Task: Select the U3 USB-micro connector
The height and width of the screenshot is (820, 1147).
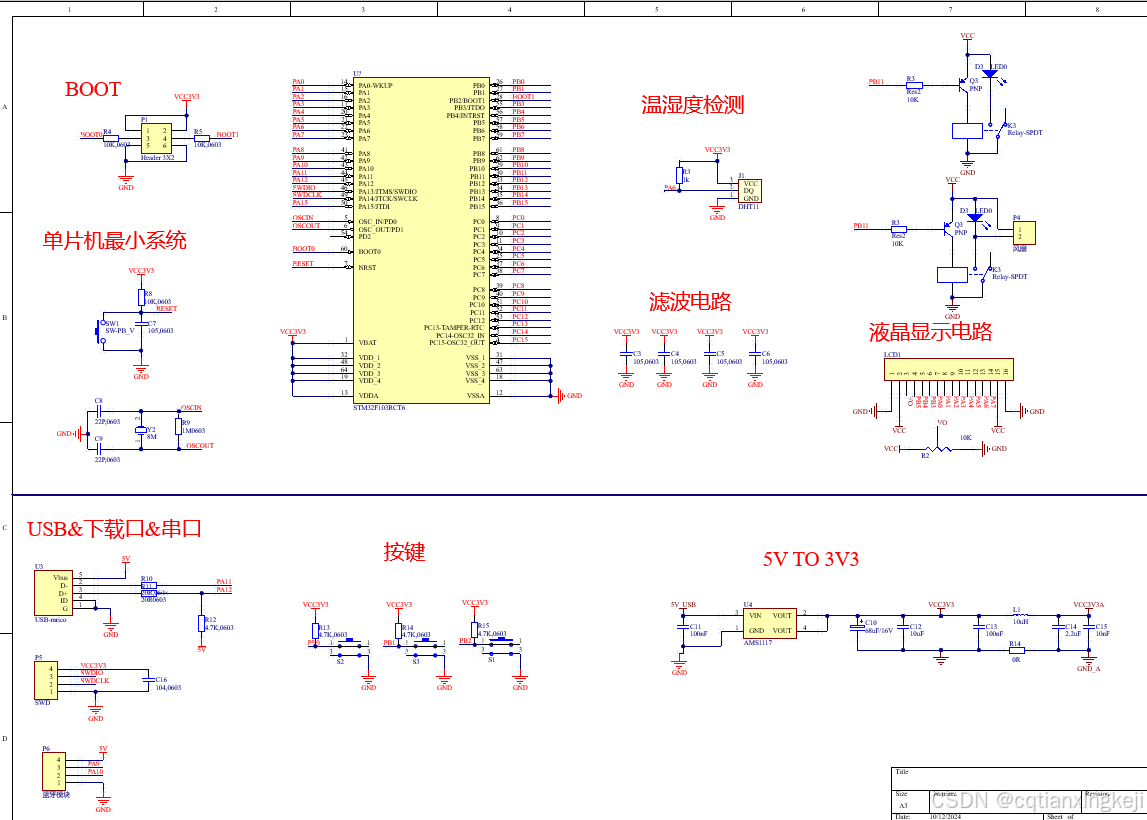Action: 53,593
